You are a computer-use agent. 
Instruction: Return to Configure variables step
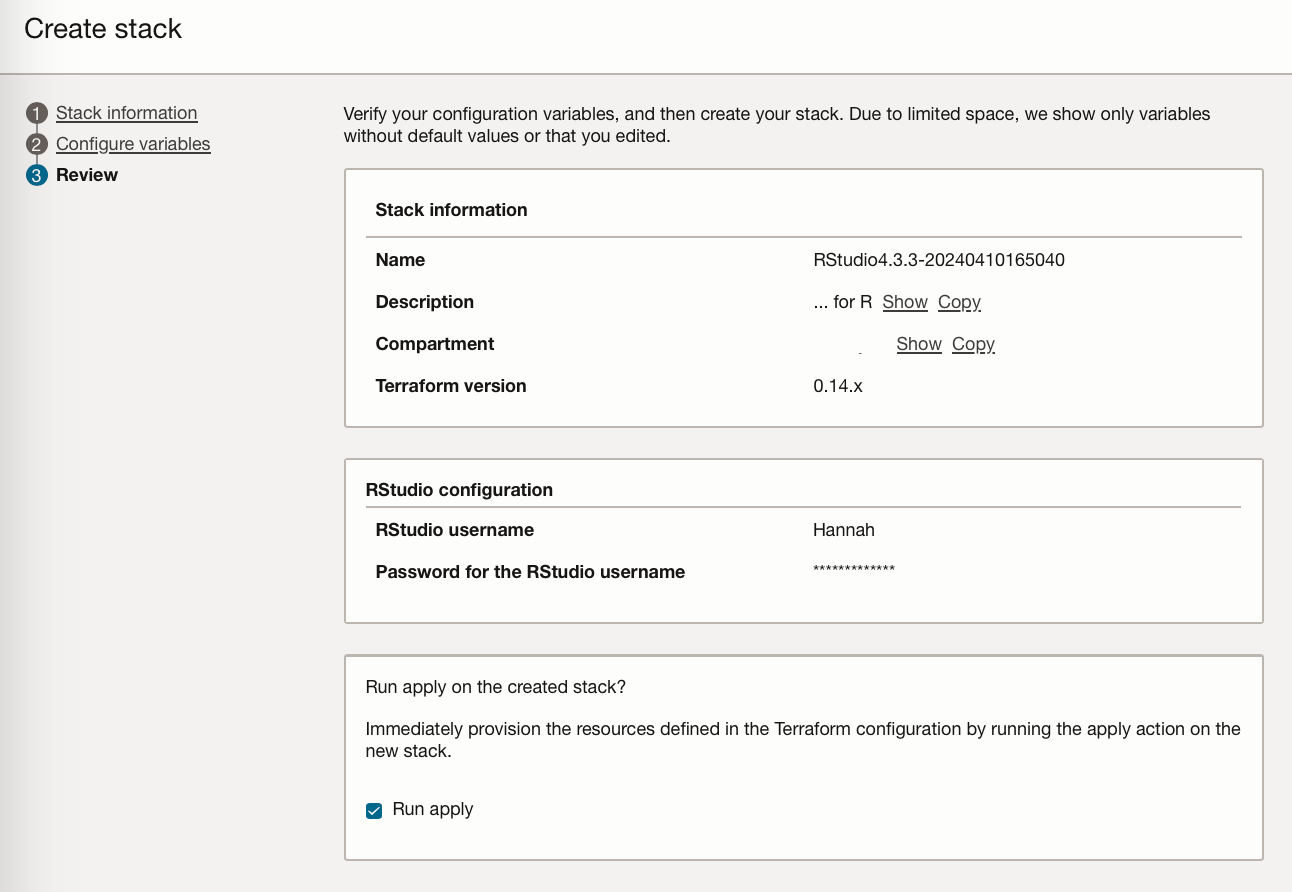[x=133, y=144]
